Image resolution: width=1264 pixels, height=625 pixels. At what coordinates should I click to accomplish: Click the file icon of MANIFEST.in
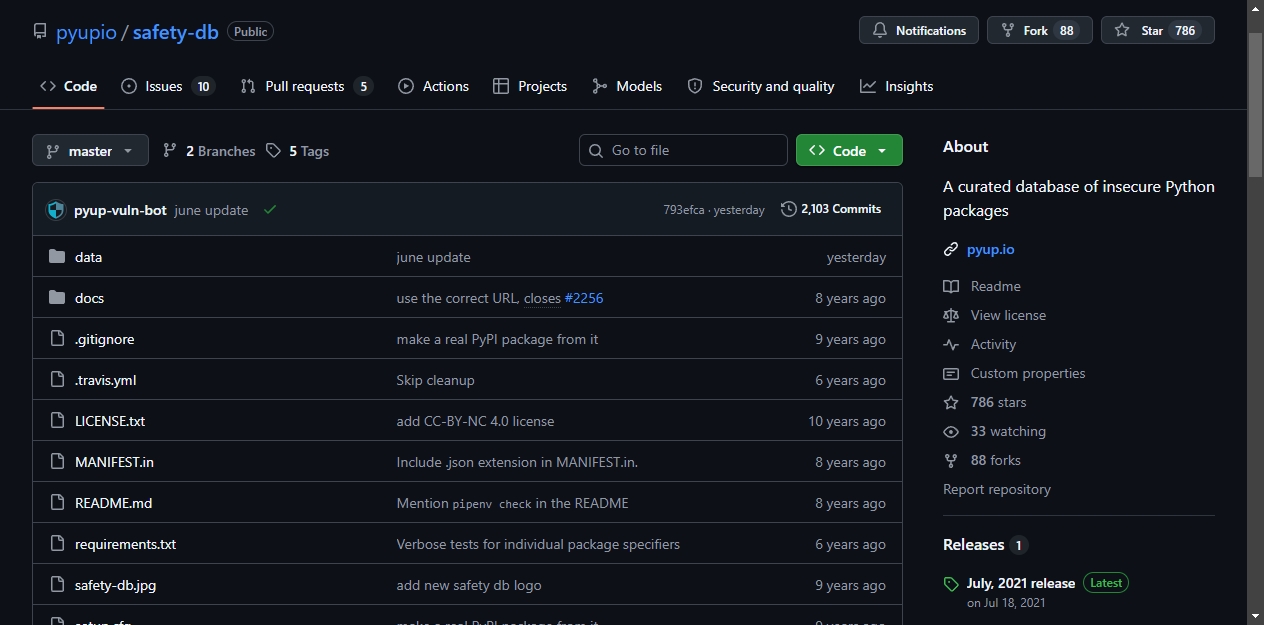pyautogui.click(x=57, y=462)
